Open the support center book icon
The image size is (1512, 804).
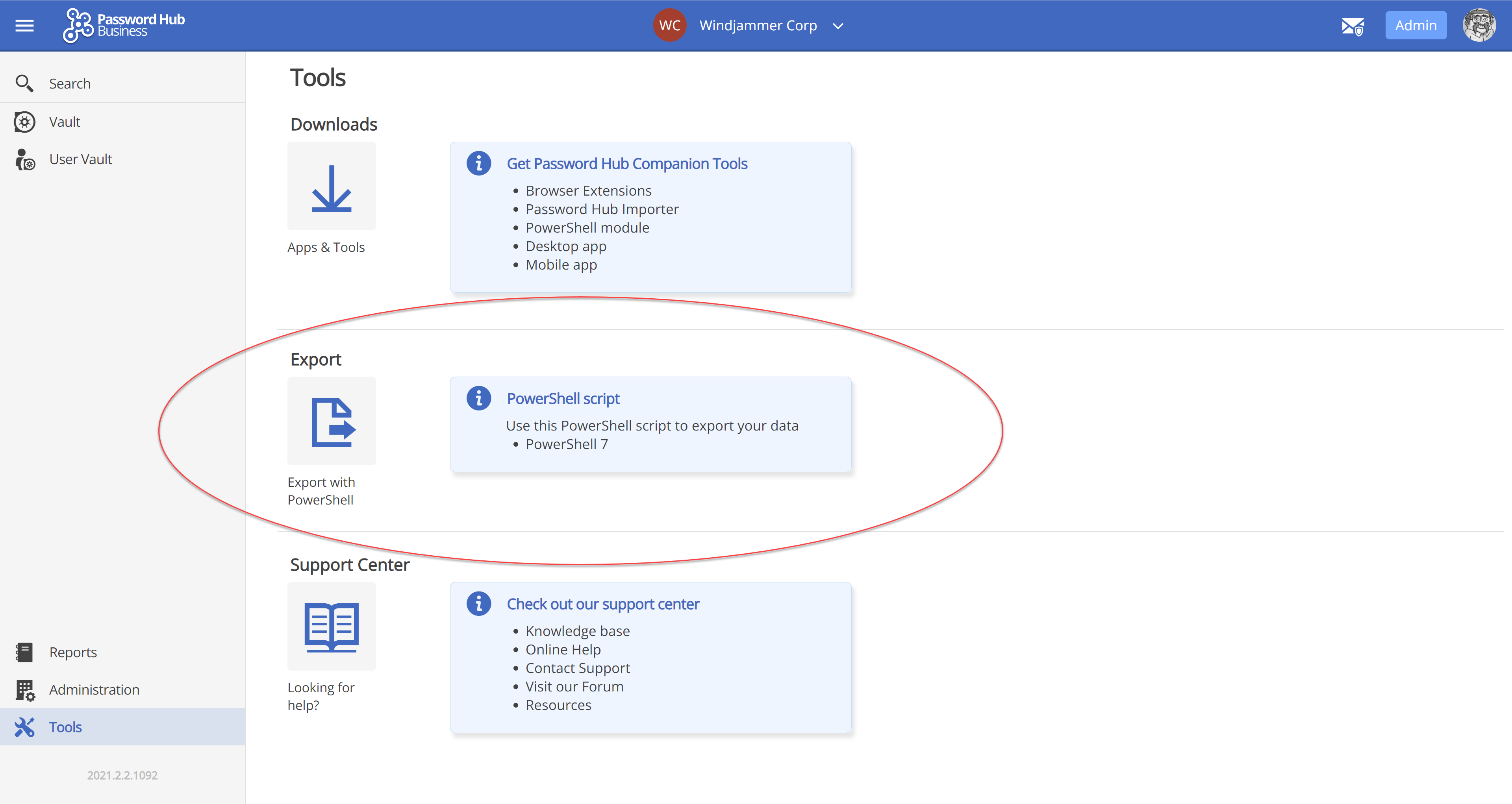point(332,626)
